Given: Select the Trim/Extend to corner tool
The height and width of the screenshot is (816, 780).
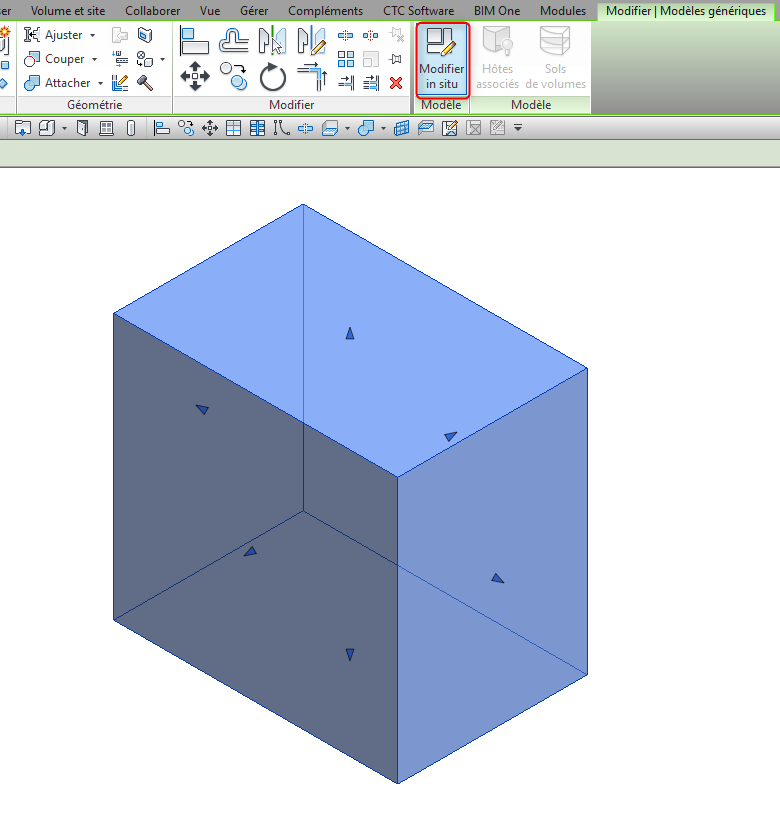Looking at the screenshot, I should coord(311,77).
